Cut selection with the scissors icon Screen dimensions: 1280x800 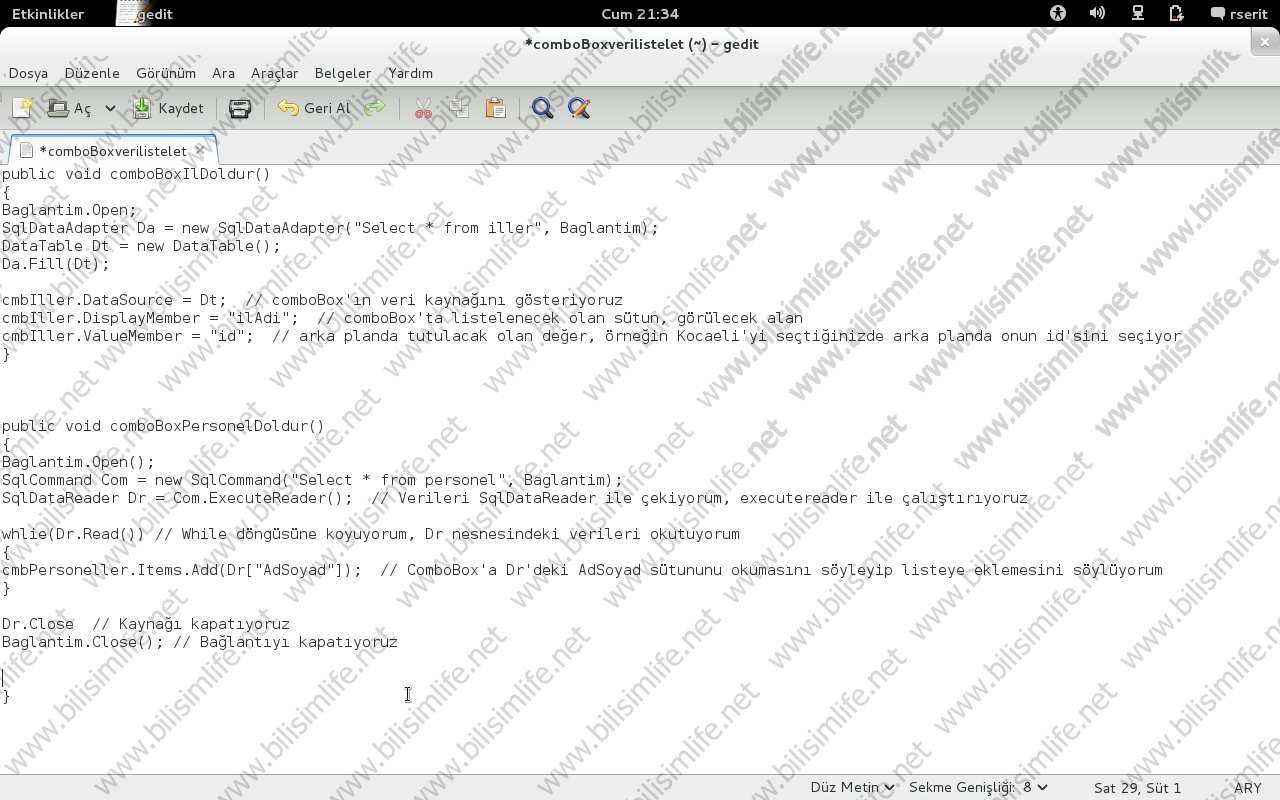423,108
